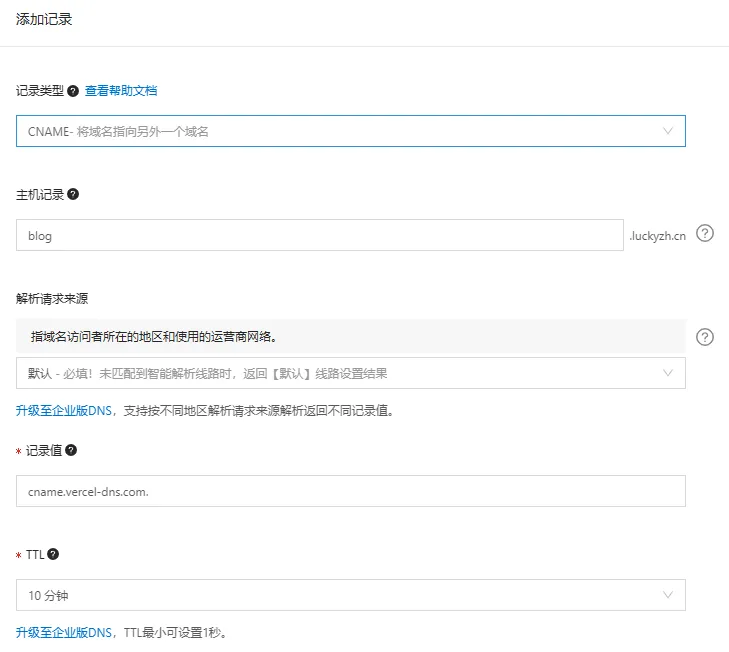Click the outlined question icon beside .luckyzh.cn
This screenshot has width=729, height=652.
(705, 233)
